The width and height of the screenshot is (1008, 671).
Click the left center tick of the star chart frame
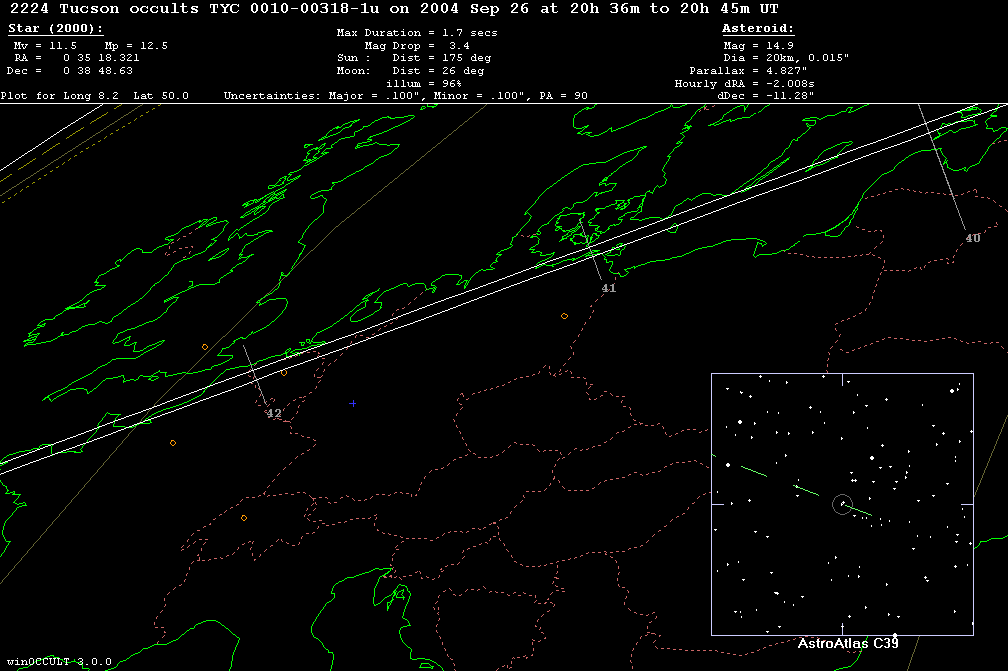click(717, 505)
